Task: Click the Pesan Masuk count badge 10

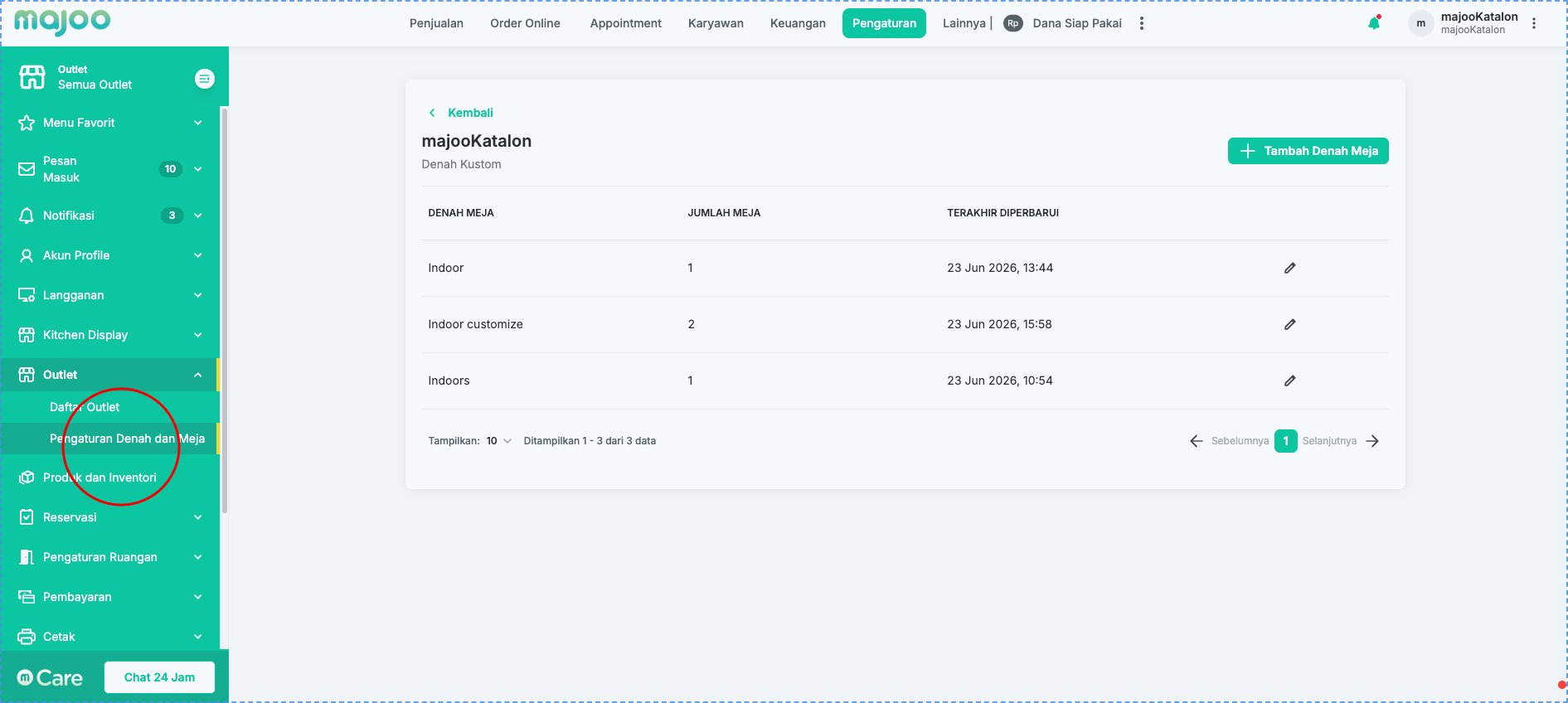Action: coord(170,169)
